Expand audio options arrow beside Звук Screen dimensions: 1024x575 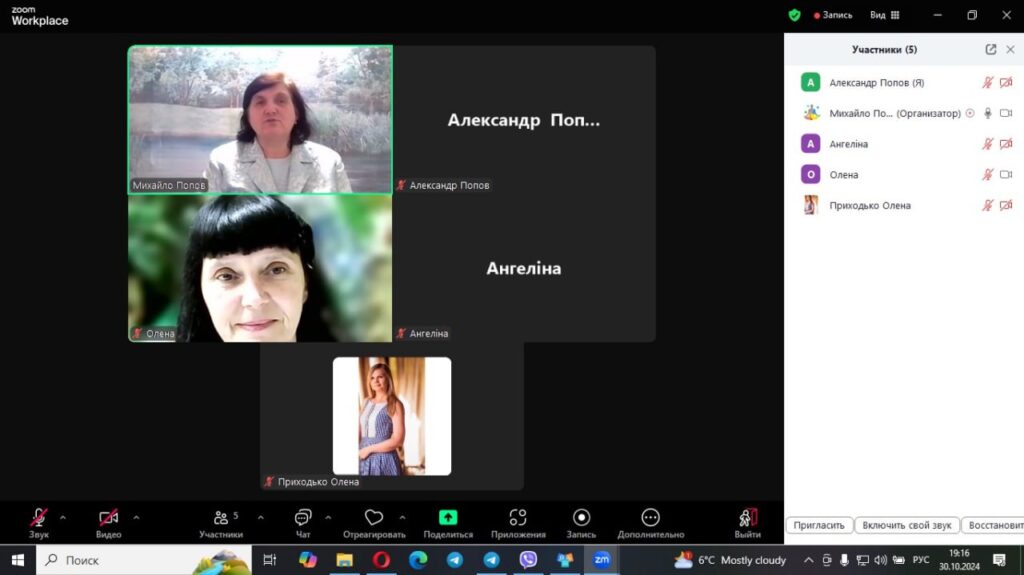tap(63, 518)
